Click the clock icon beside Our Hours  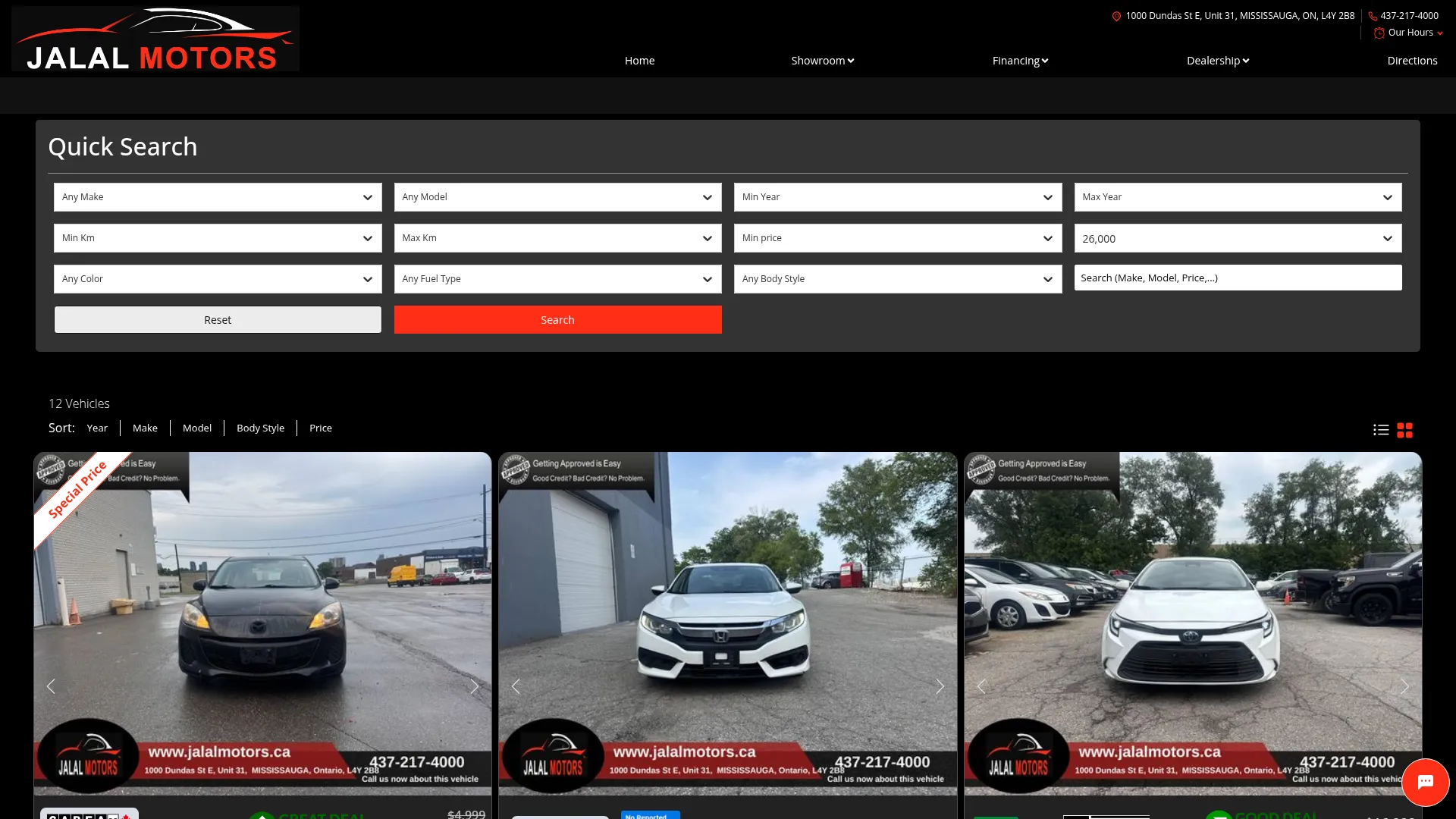click(x=1379, y=33)
